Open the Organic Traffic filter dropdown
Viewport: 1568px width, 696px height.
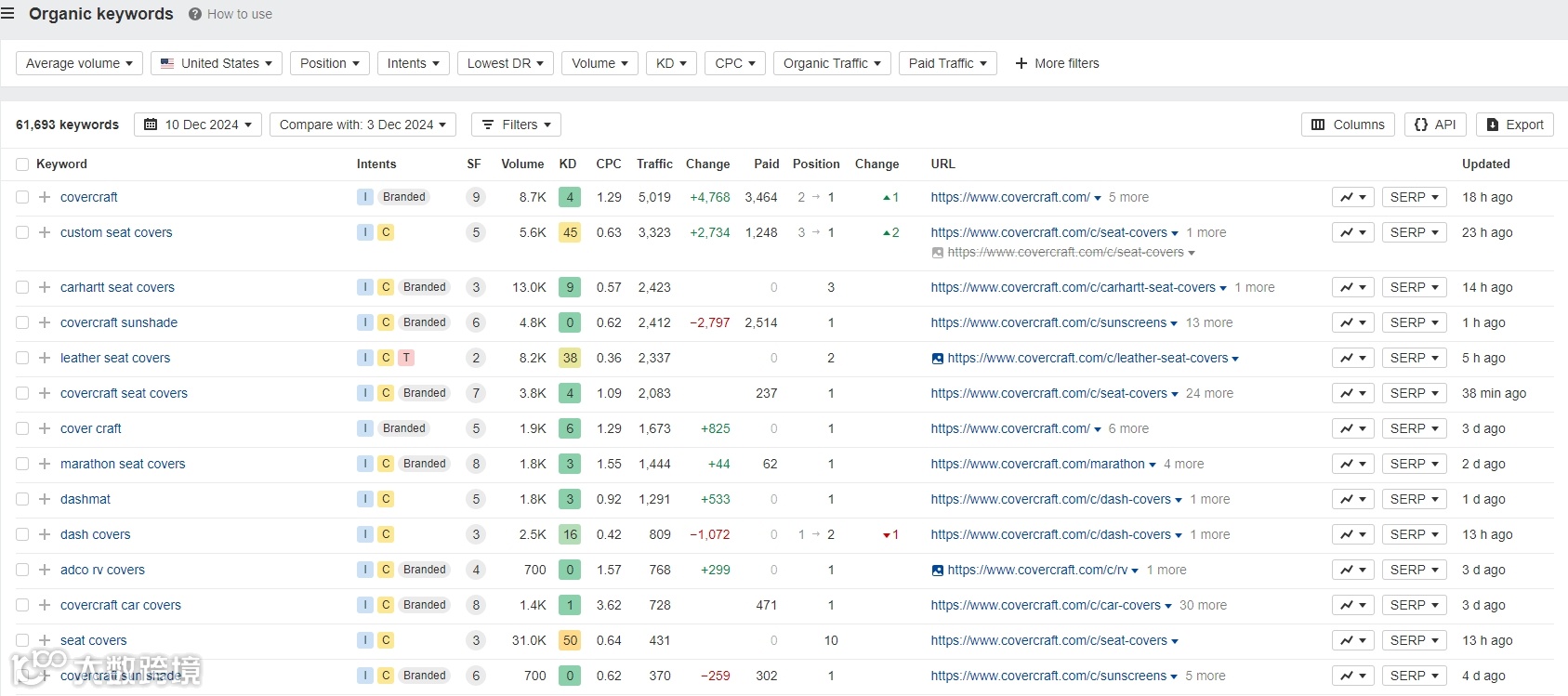point(832,63)
